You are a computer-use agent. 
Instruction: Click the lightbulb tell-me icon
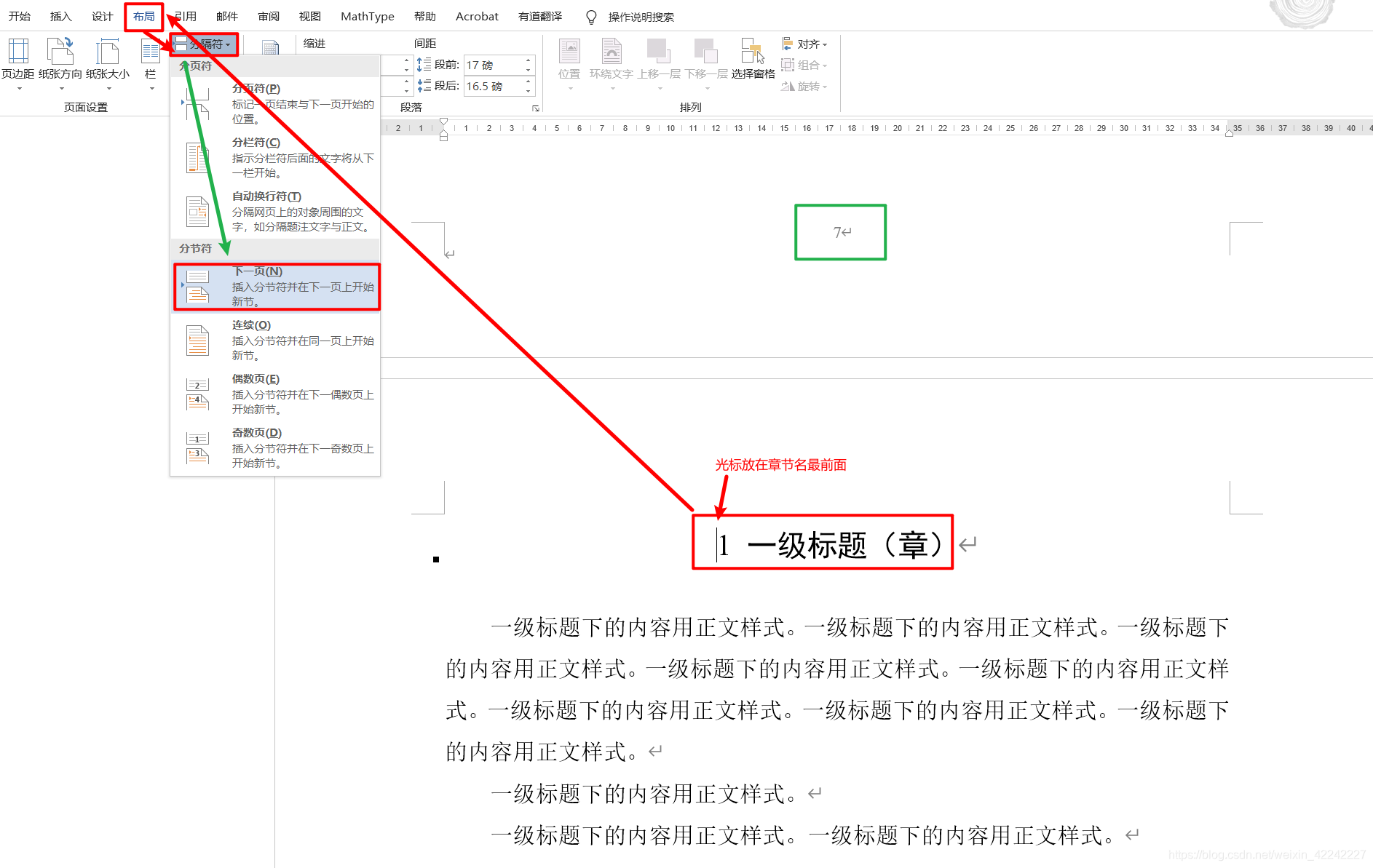point(591,17)
